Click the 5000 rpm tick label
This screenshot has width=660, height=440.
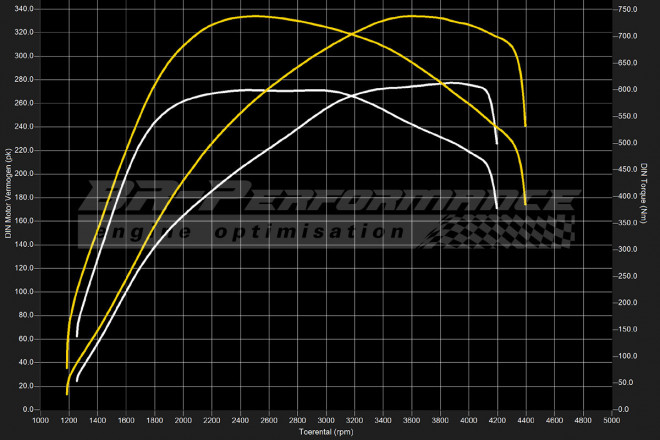(x=611, y=421)
